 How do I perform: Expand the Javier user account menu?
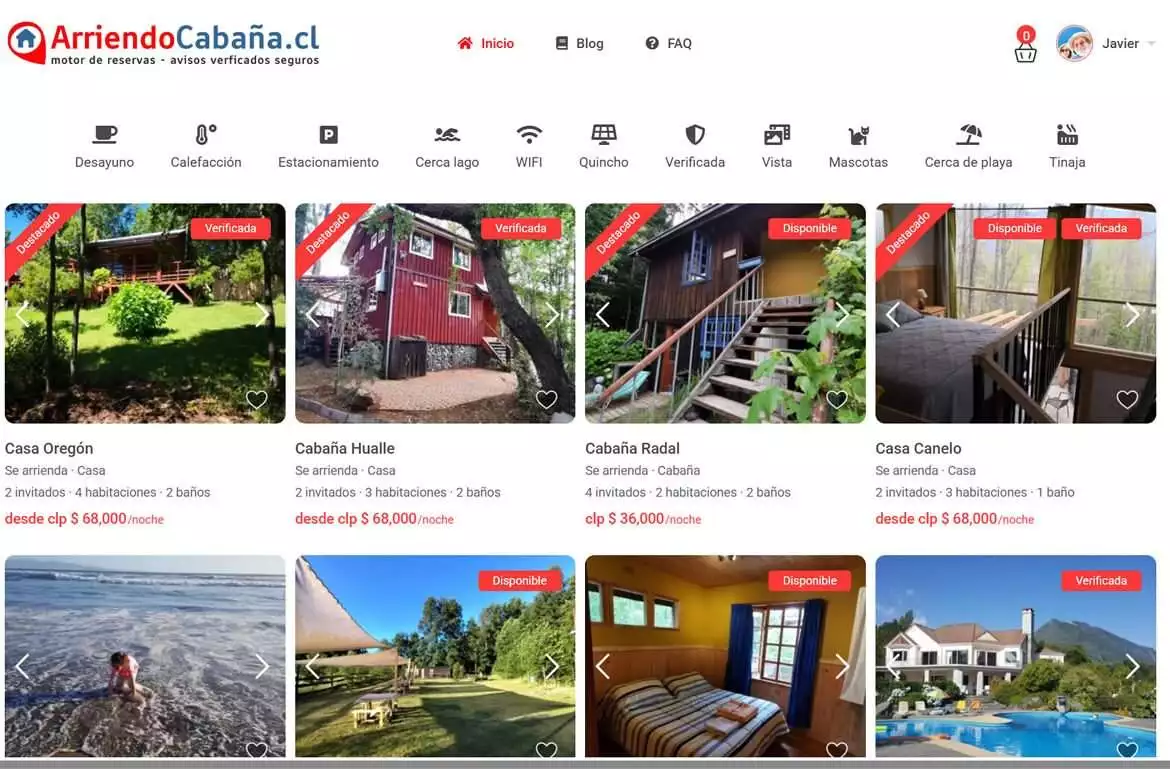[1106, 43]
